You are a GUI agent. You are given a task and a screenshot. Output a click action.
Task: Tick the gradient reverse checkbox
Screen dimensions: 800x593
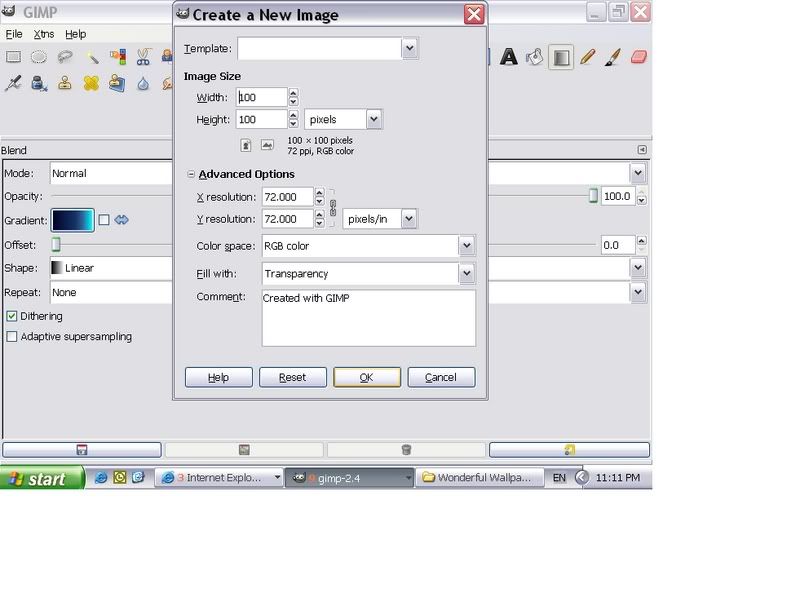tap(104, 220)
